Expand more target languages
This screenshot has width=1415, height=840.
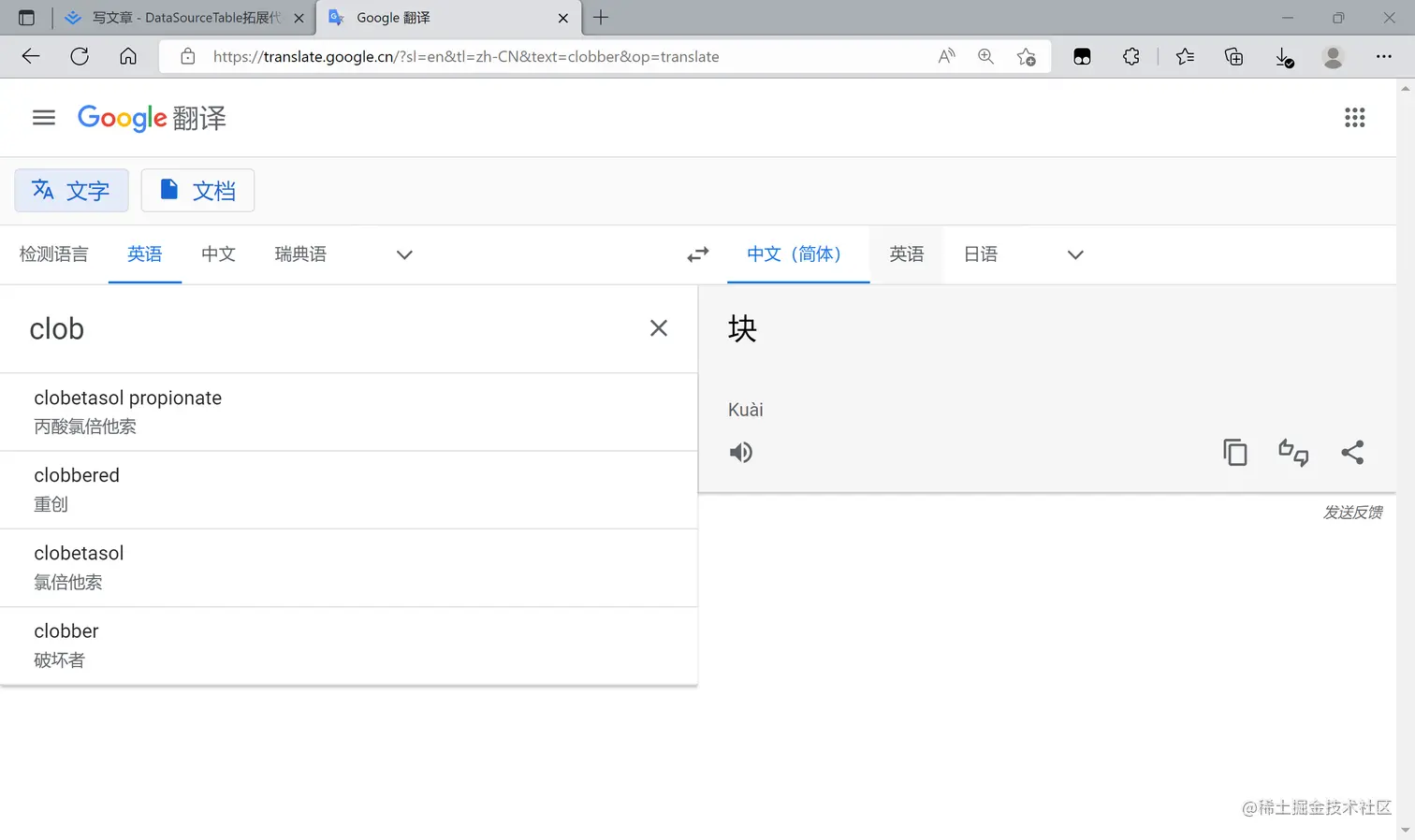click(1075, 254)
